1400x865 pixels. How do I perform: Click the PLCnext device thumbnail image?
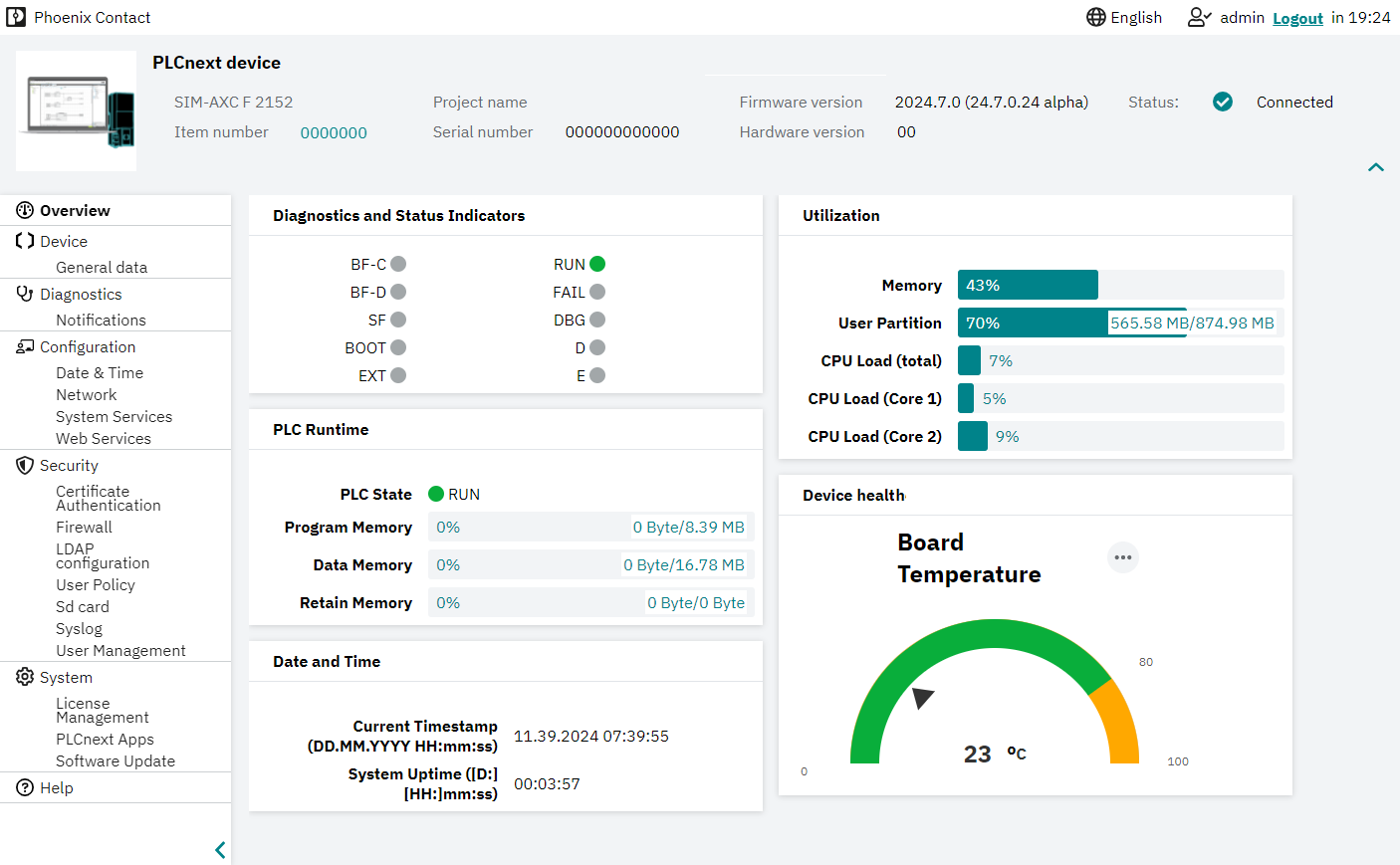coord(77,110)
